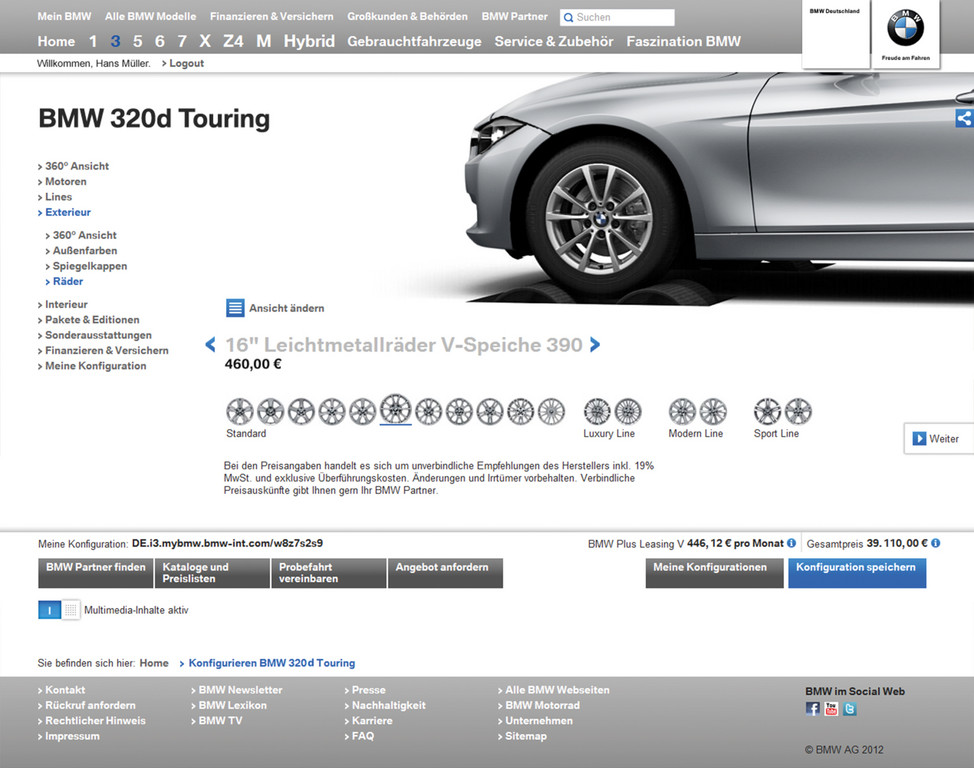Viewport: 974px width, 768px height.
Task: Open Faszination BMW nav item
Action: [683, 42]
